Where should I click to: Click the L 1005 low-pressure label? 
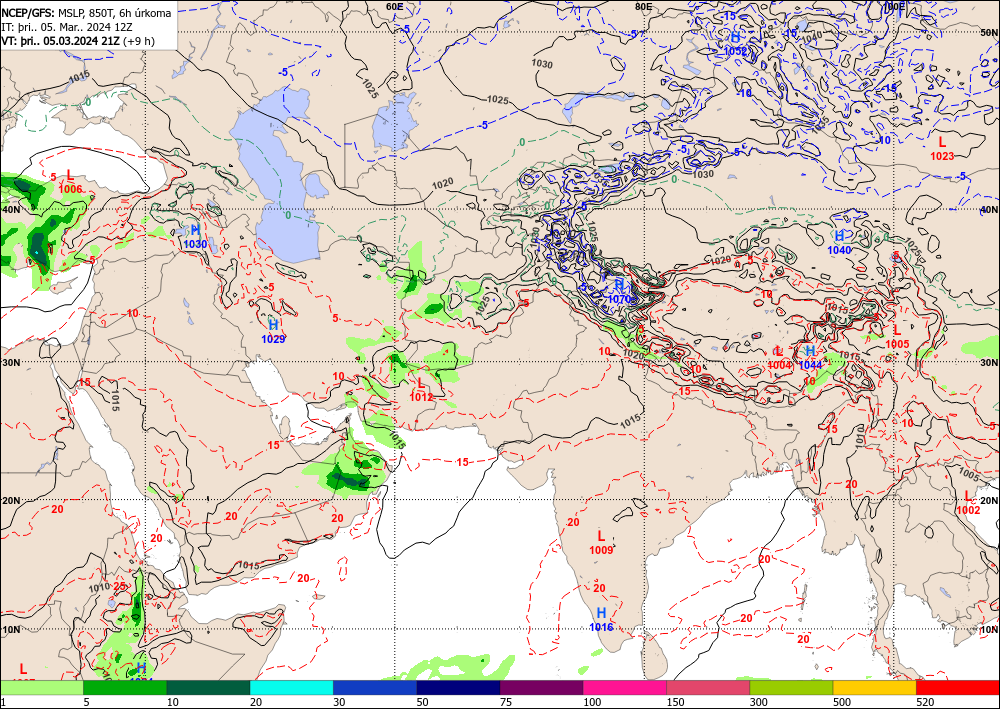(x=897, y=337)
